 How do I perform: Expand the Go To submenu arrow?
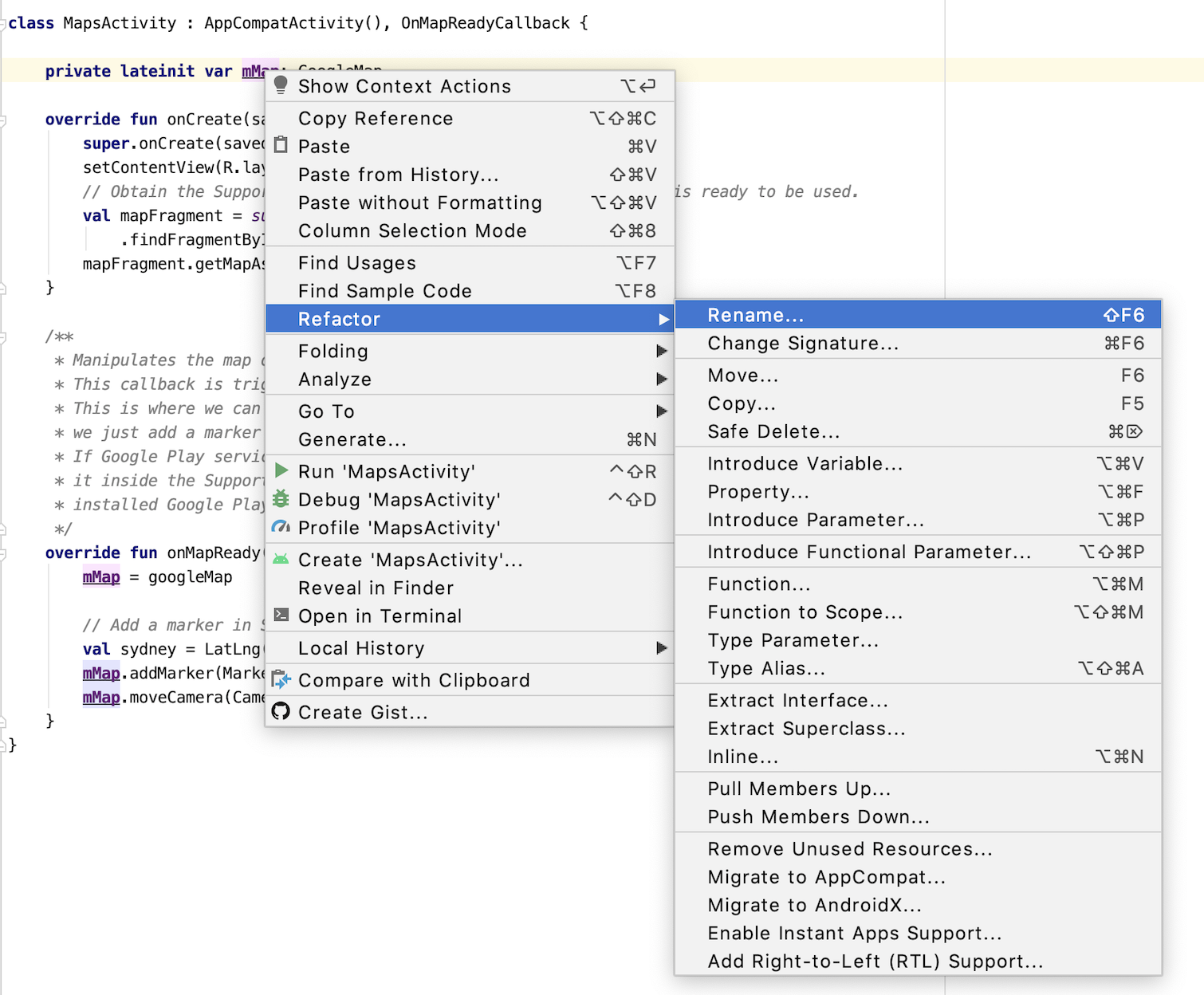pyautogui.click(x=661, y=411)
